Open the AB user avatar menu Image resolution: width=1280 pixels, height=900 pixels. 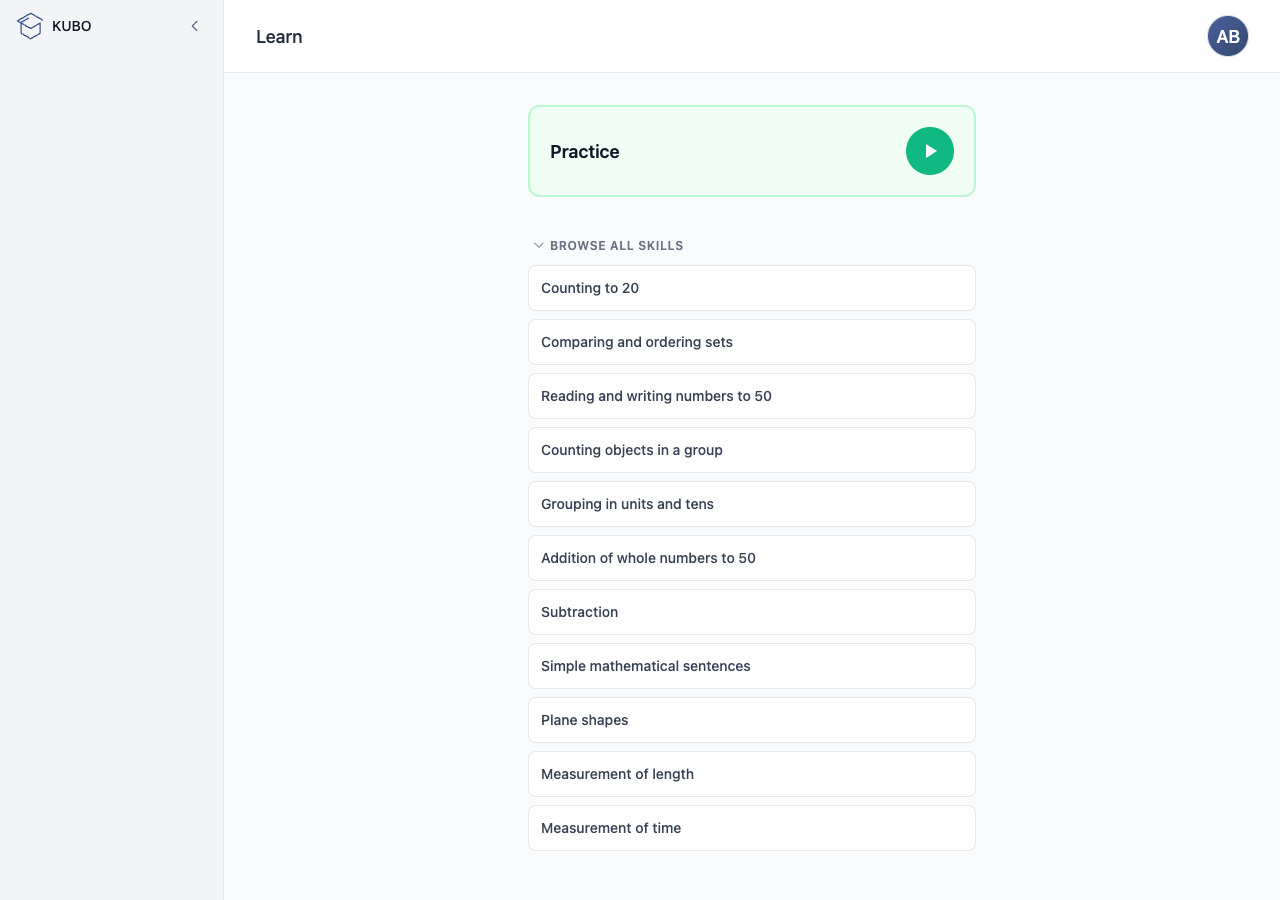click(x=1228, y=36)
